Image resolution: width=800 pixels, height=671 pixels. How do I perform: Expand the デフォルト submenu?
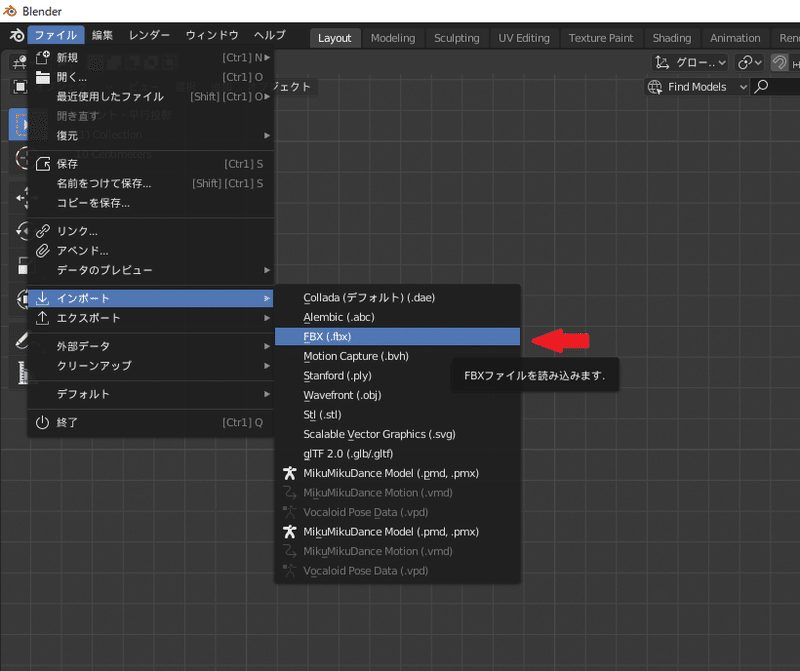151,394
